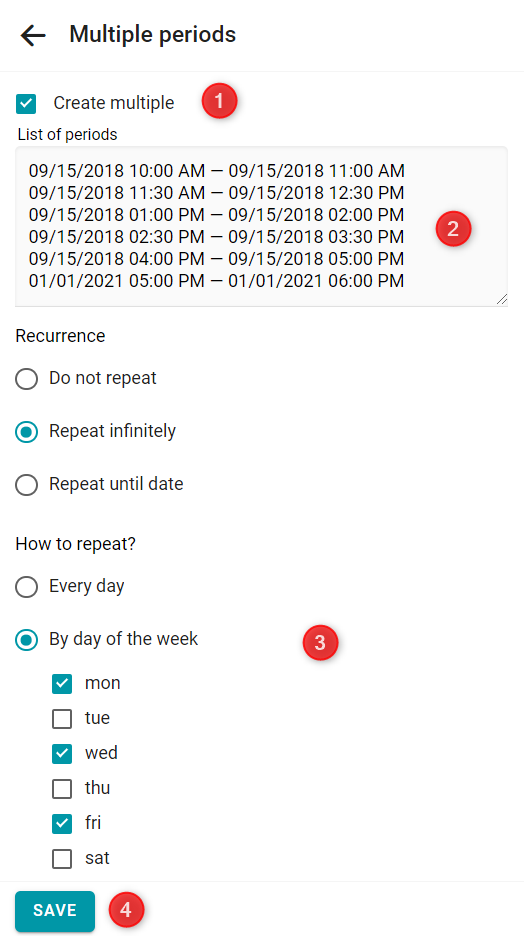The height and width of the screenshot is (936, 524).
Task: Disable the fri checkbox
Action: (62, 824)
